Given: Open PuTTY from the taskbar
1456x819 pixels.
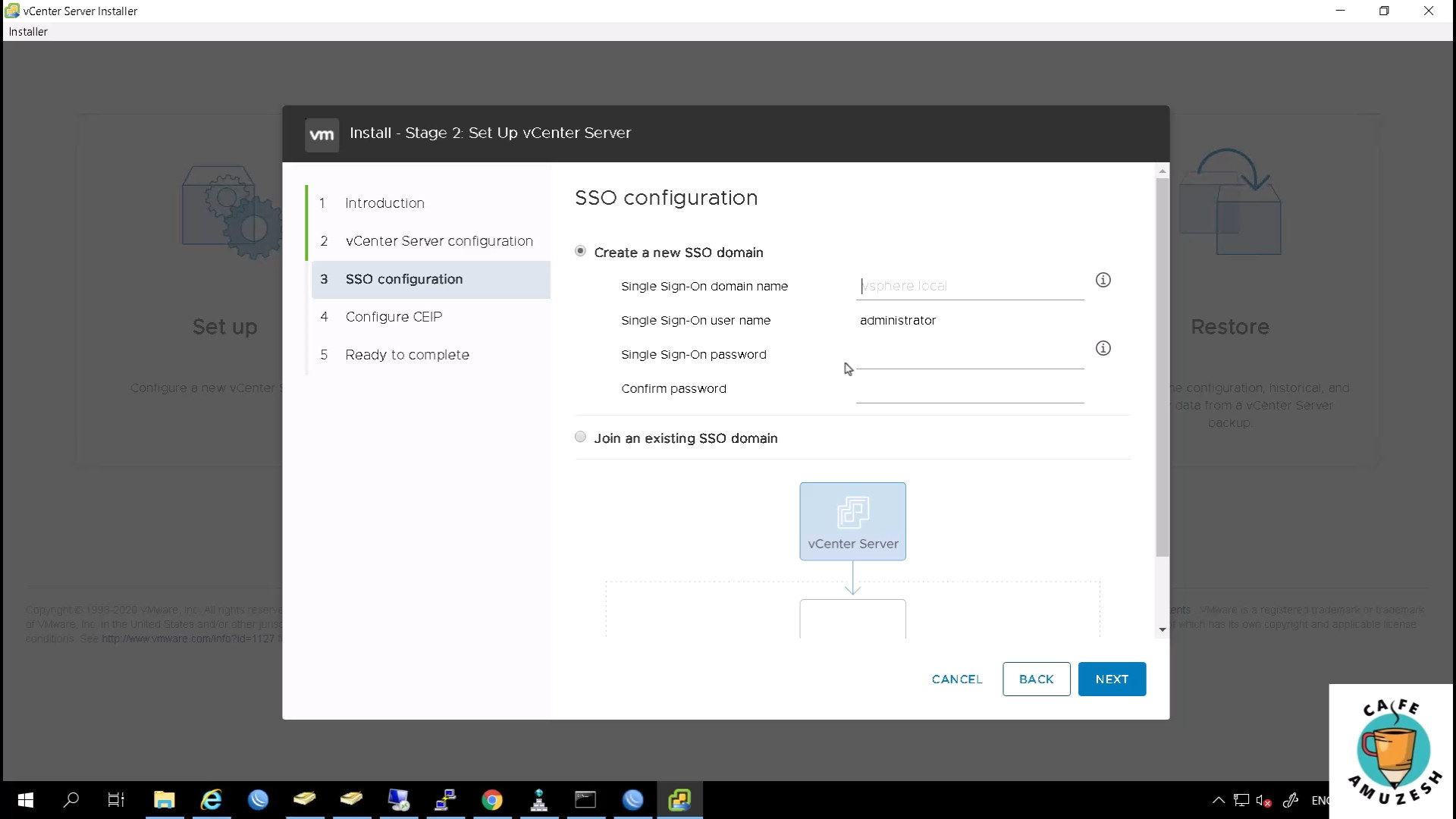Looking at the screenshot, I should (x=445, y=800).
